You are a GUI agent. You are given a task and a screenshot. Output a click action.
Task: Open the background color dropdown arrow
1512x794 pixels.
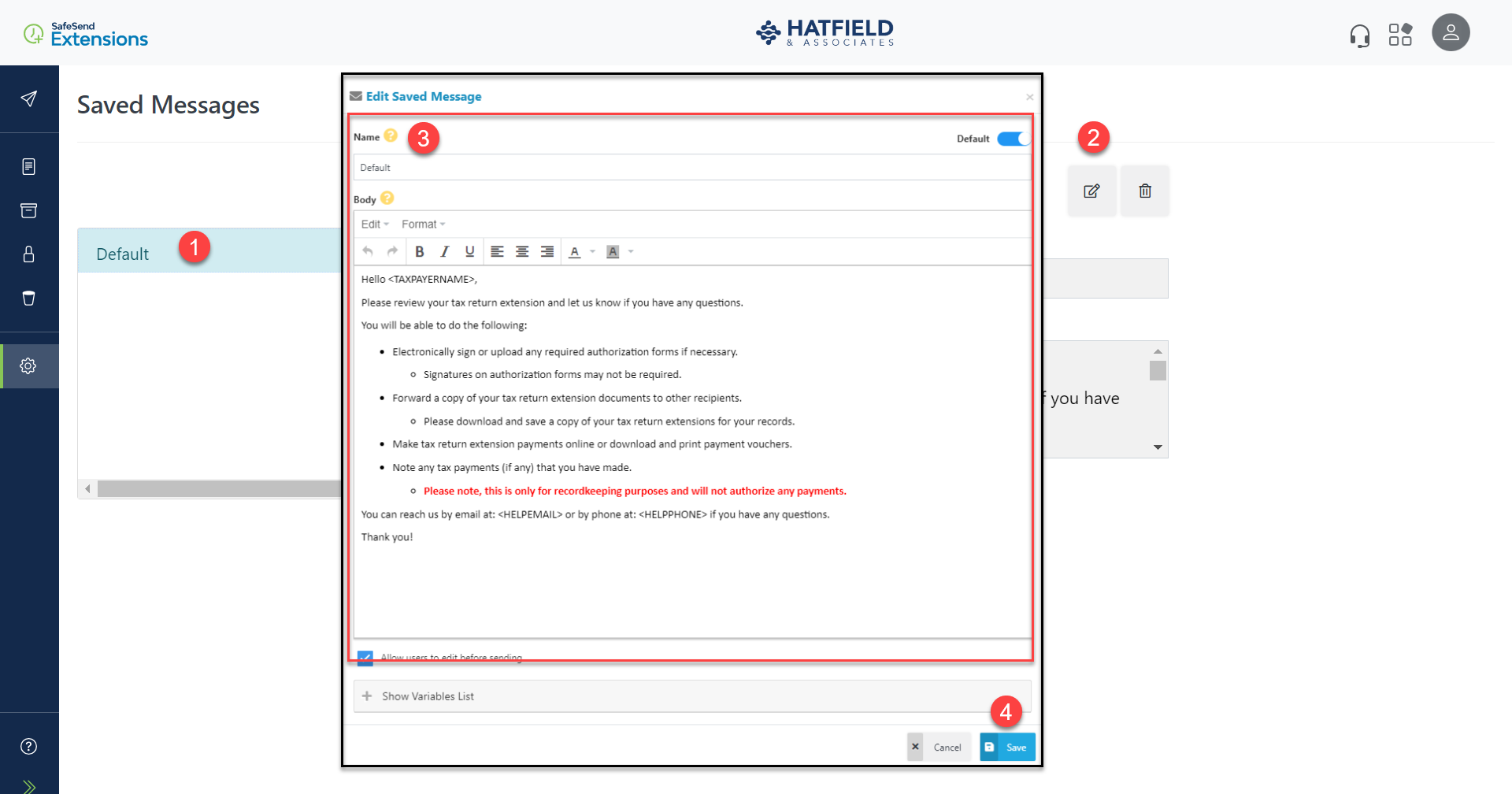point(630,251)
